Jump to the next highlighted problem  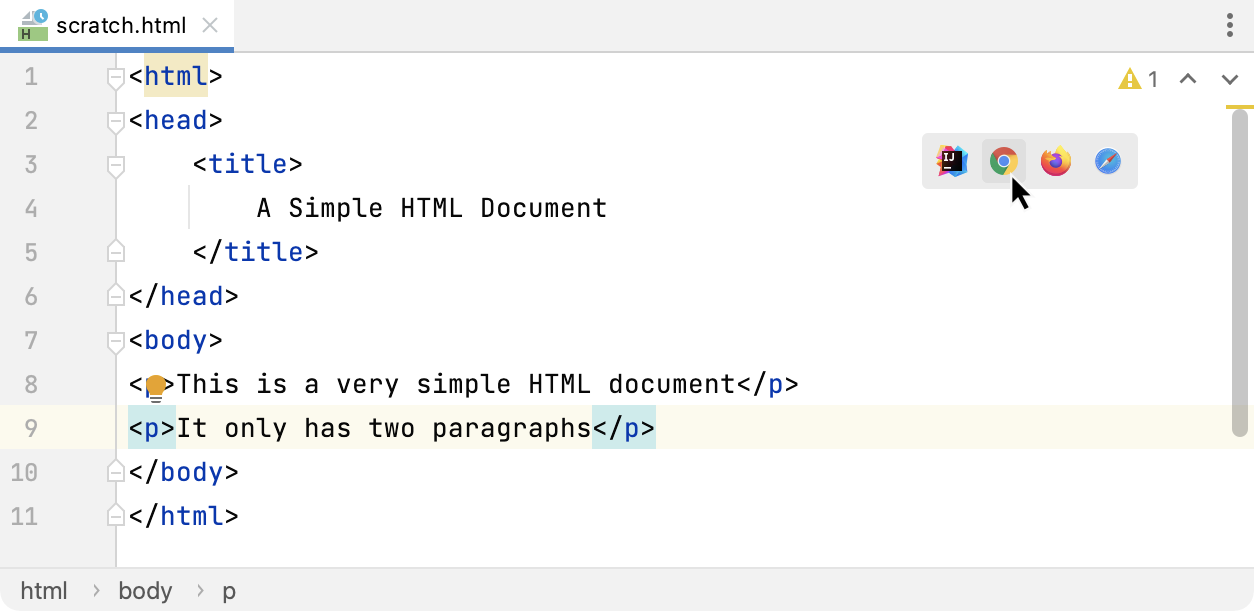tap(1230, 79)
